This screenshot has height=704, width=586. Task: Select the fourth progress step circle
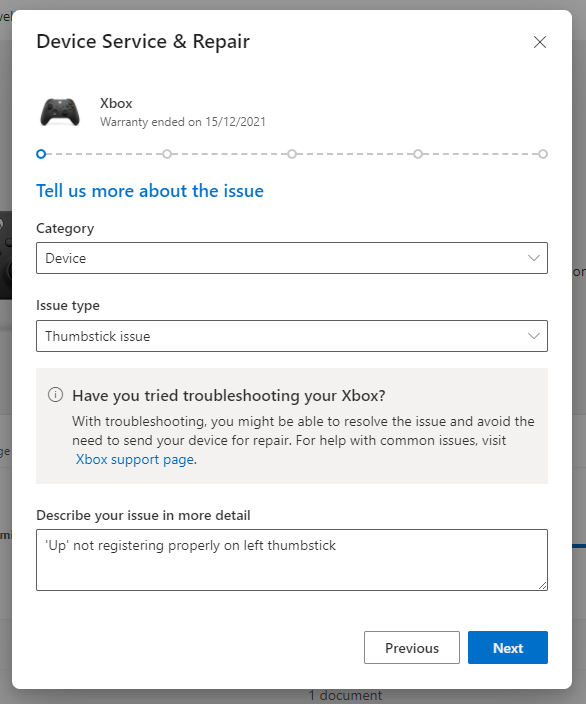418,154
